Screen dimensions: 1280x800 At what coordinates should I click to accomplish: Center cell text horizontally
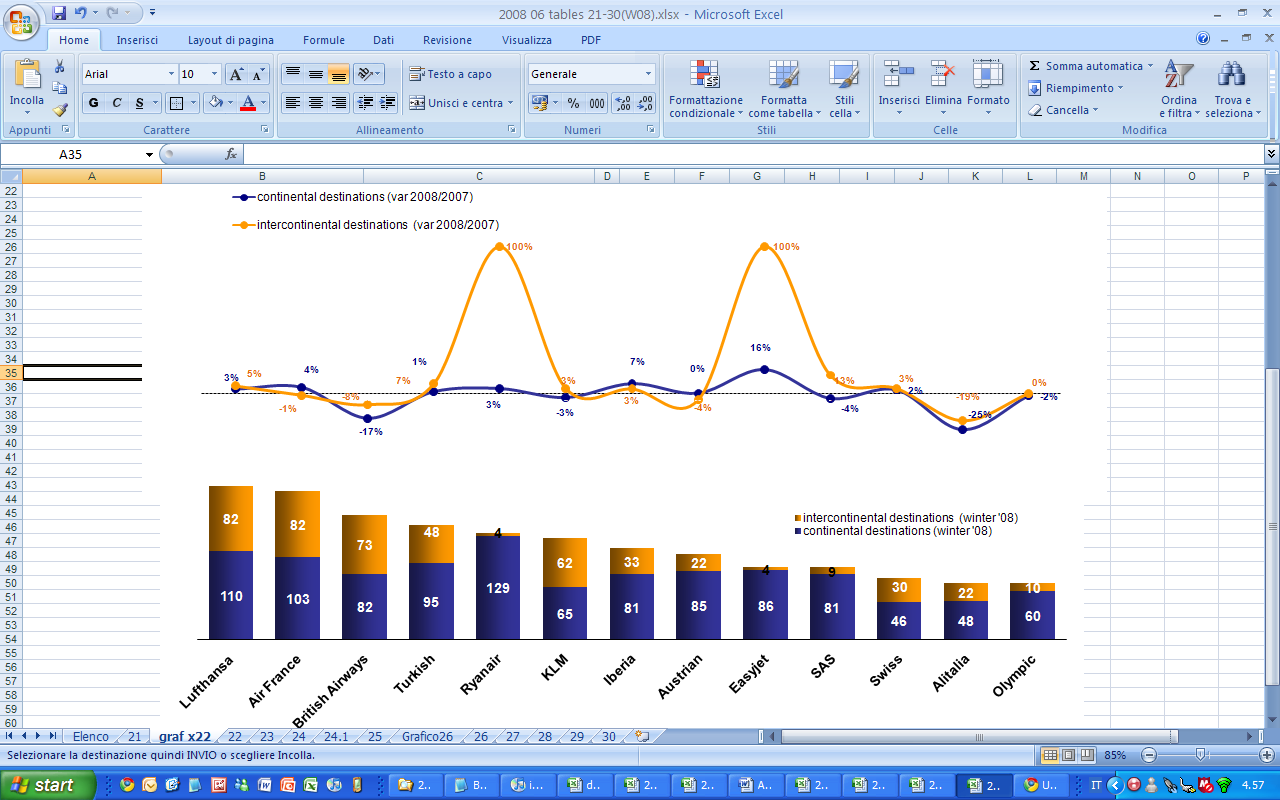[x=315, y=102]
